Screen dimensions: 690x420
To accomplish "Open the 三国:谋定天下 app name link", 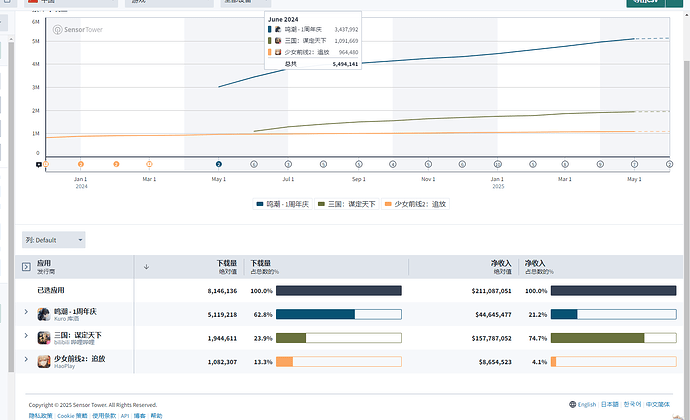I will click(x=78, y=335).
